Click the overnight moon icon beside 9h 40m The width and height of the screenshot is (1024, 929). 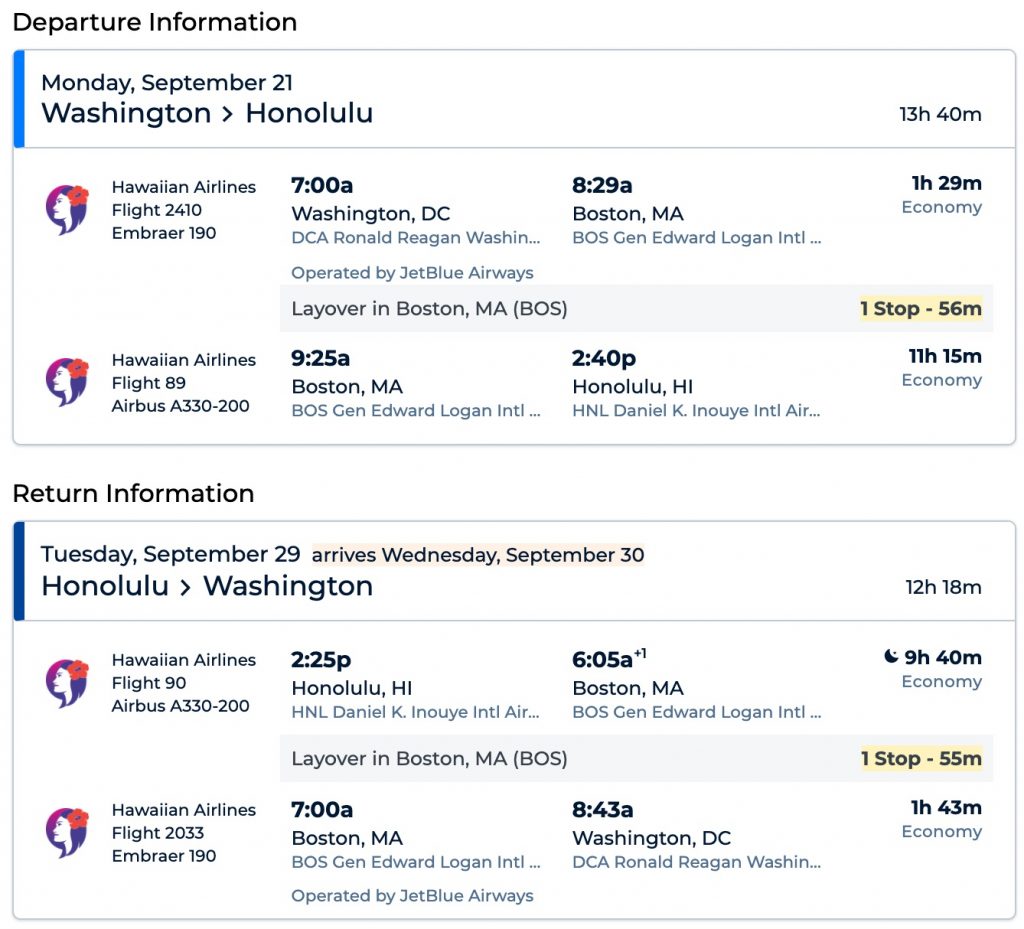pos(891,657)
